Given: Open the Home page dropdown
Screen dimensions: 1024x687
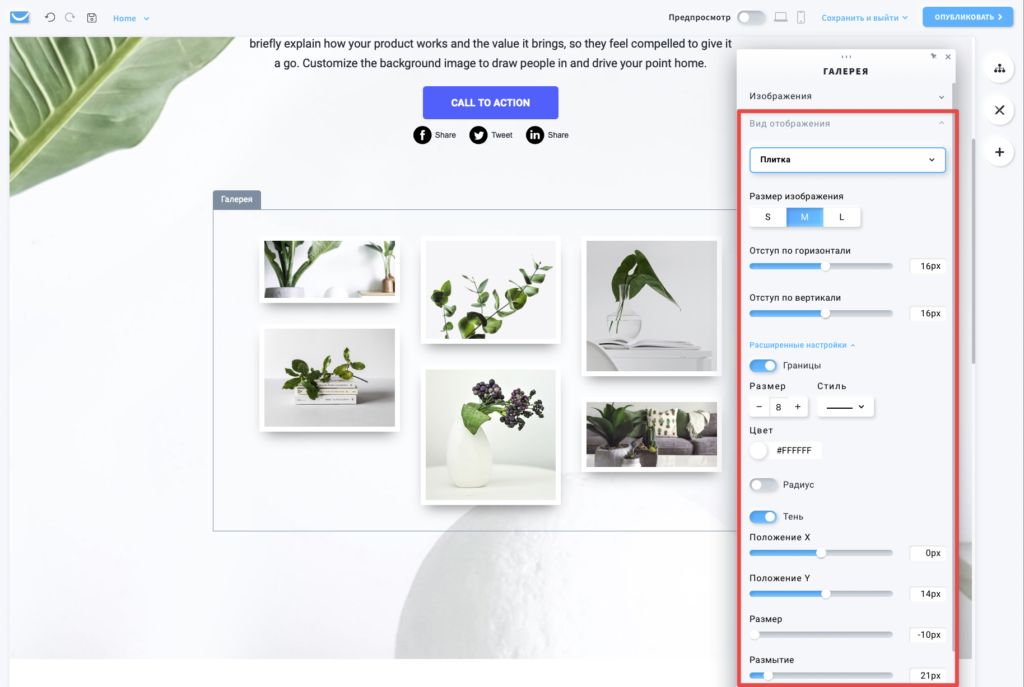Looking at the screenshot, I should [131, 18].
